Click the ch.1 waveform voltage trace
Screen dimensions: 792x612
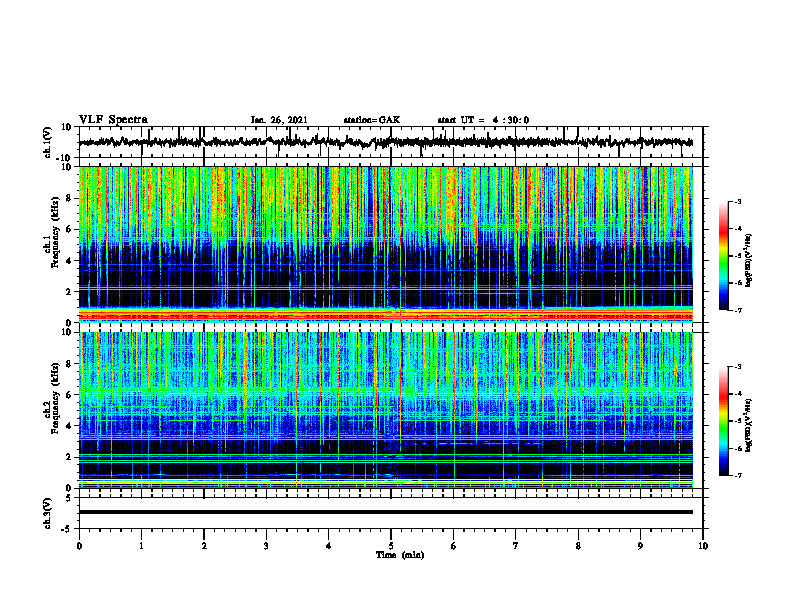coord(385,142)
